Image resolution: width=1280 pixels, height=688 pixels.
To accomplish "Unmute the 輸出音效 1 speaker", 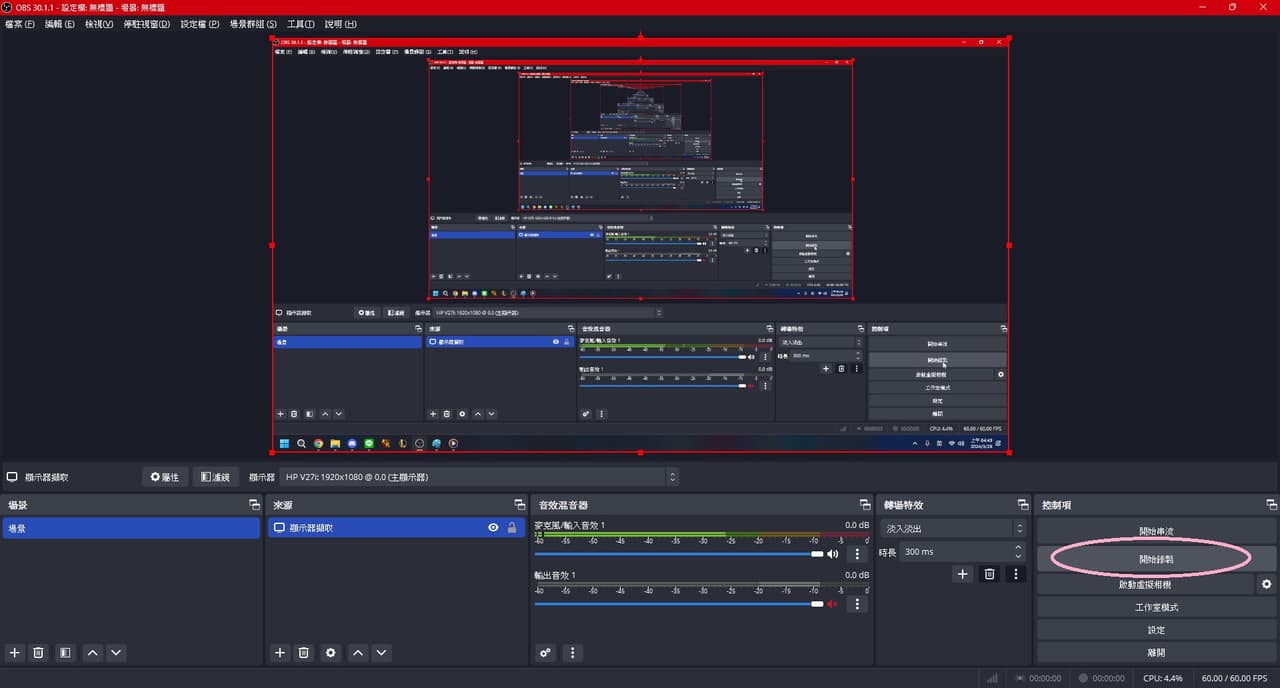I will pos(831,604).
